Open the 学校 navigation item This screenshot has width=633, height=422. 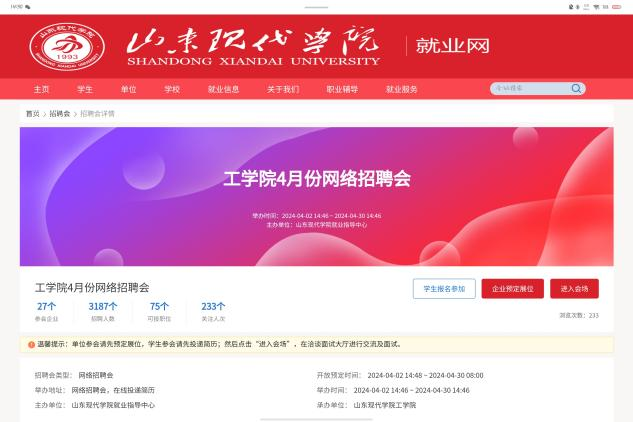[172, 89]
